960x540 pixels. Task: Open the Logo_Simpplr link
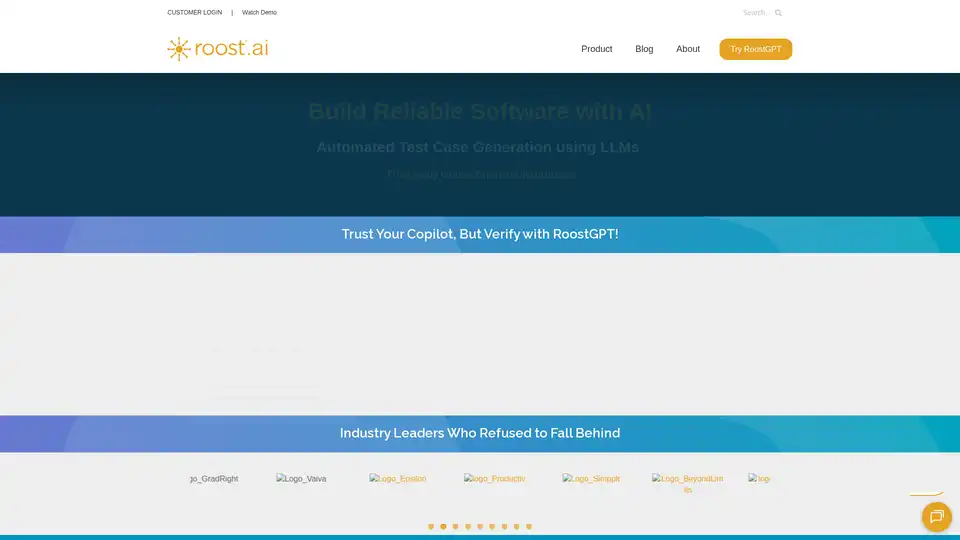pyautogui.click(x=591, y=479)
